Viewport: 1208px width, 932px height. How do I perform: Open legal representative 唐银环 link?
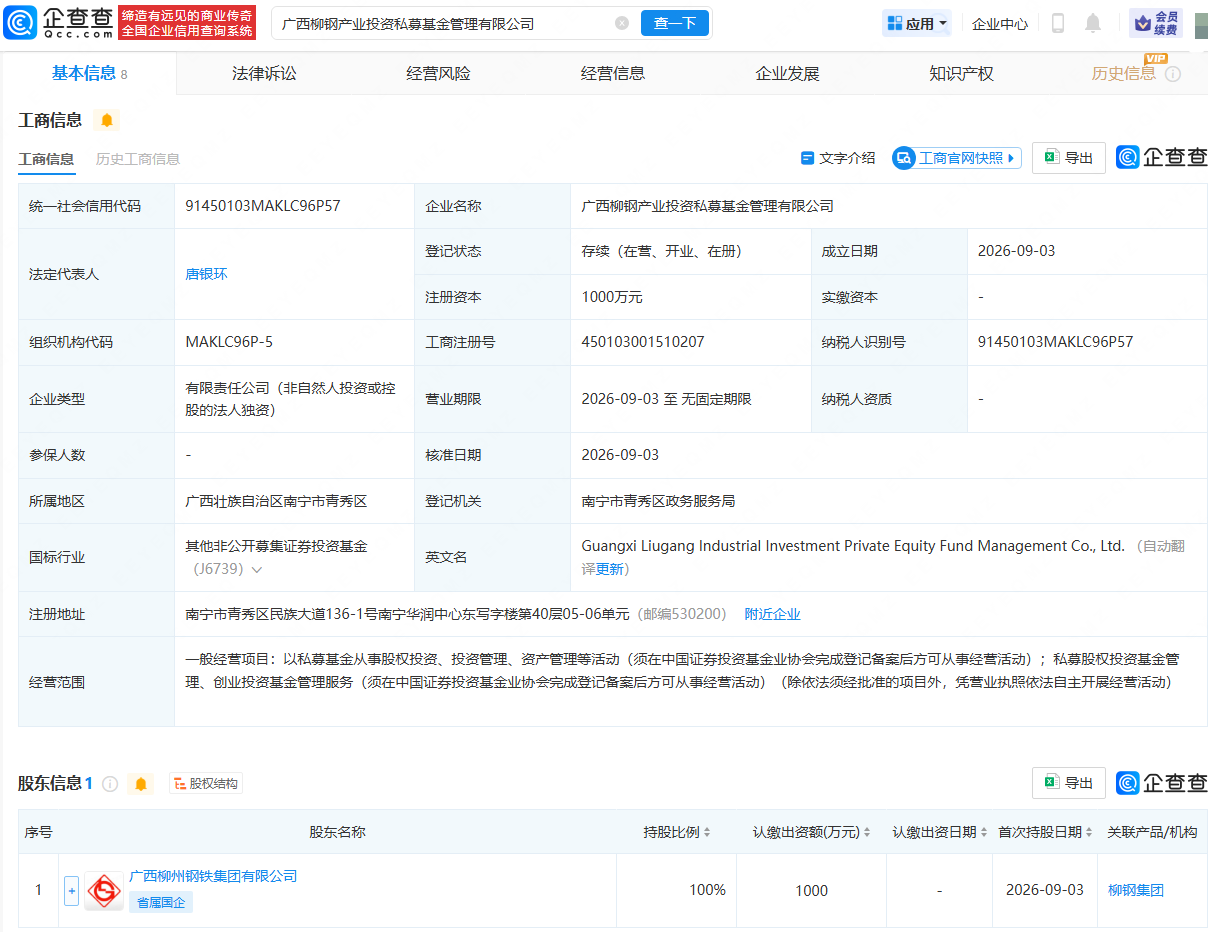206,274
